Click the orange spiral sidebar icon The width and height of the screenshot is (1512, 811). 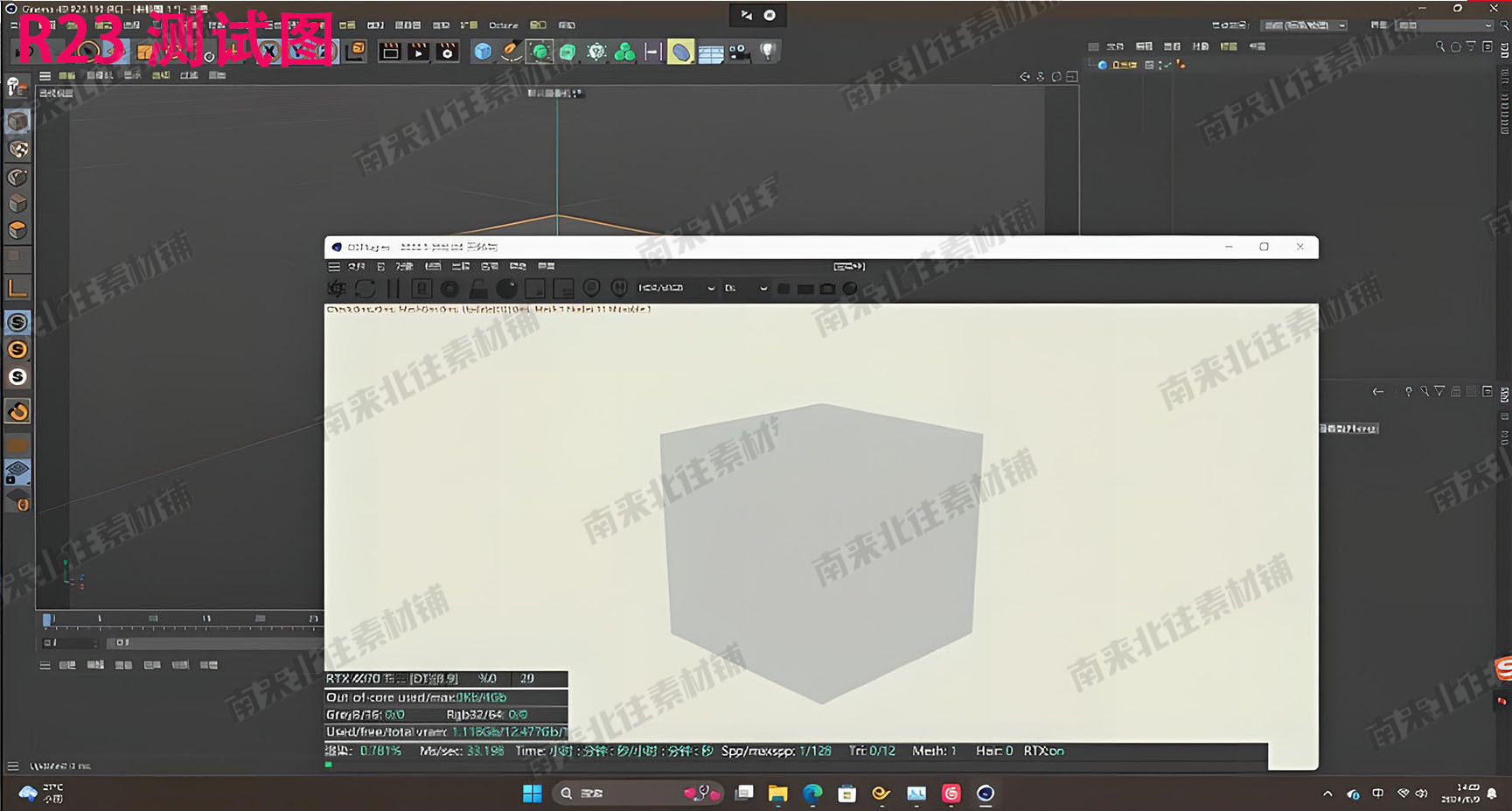point(17,411)
